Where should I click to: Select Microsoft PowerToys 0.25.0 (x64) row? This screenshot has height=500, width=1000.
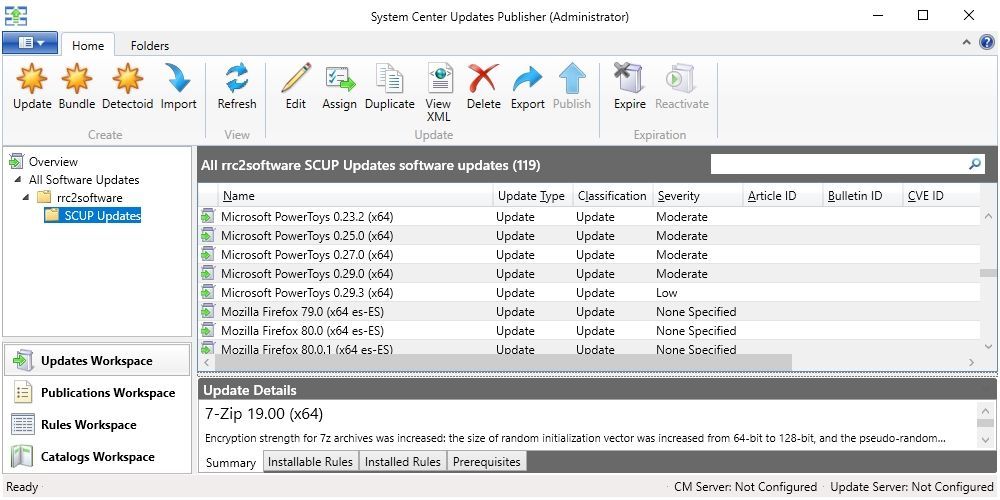pyautogui.click(x=589, y=236)
